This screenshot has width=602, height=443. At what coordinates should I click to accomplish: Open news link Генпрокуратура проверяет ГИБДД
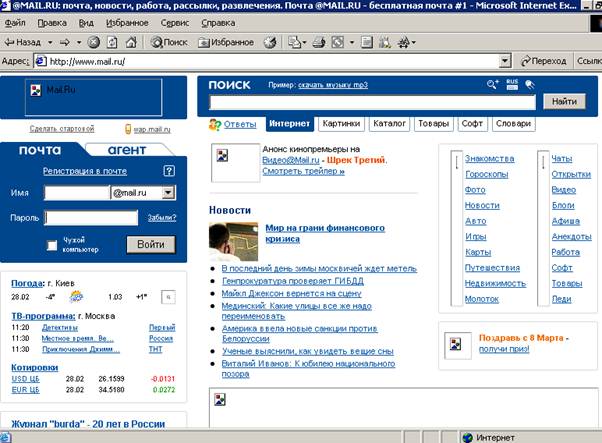point(293,281)
